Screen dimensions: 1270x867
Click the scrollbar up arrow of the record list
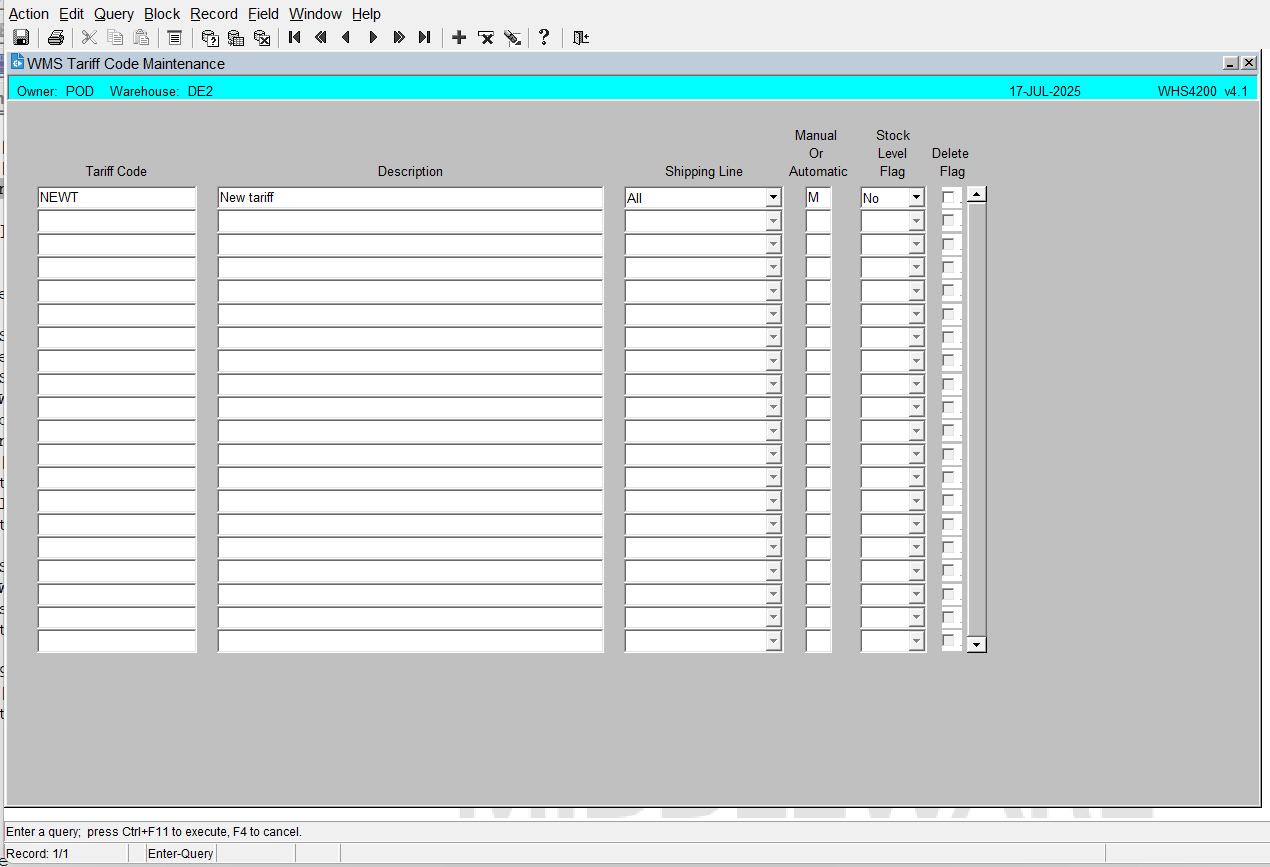click(x=977, y=194)
